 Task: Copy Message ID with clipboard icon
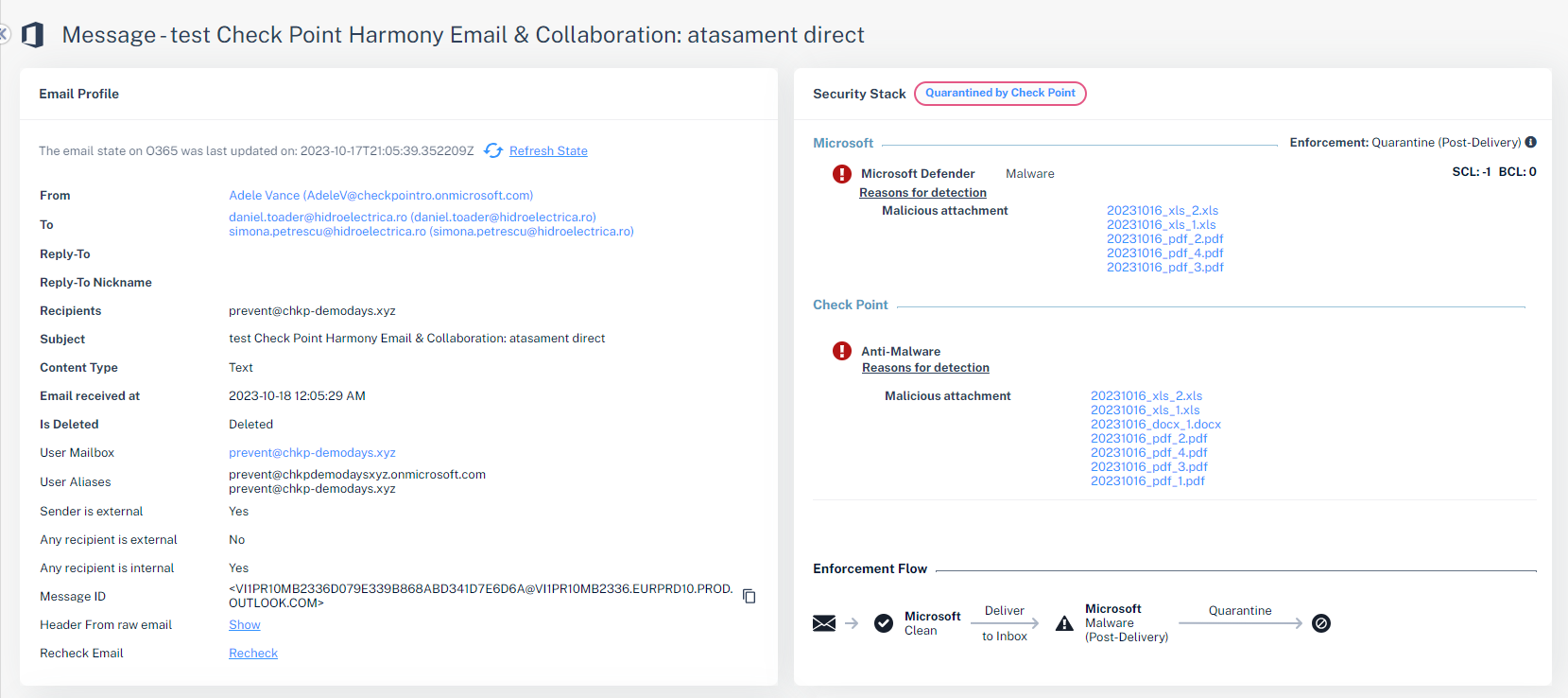tap(749, 596)
